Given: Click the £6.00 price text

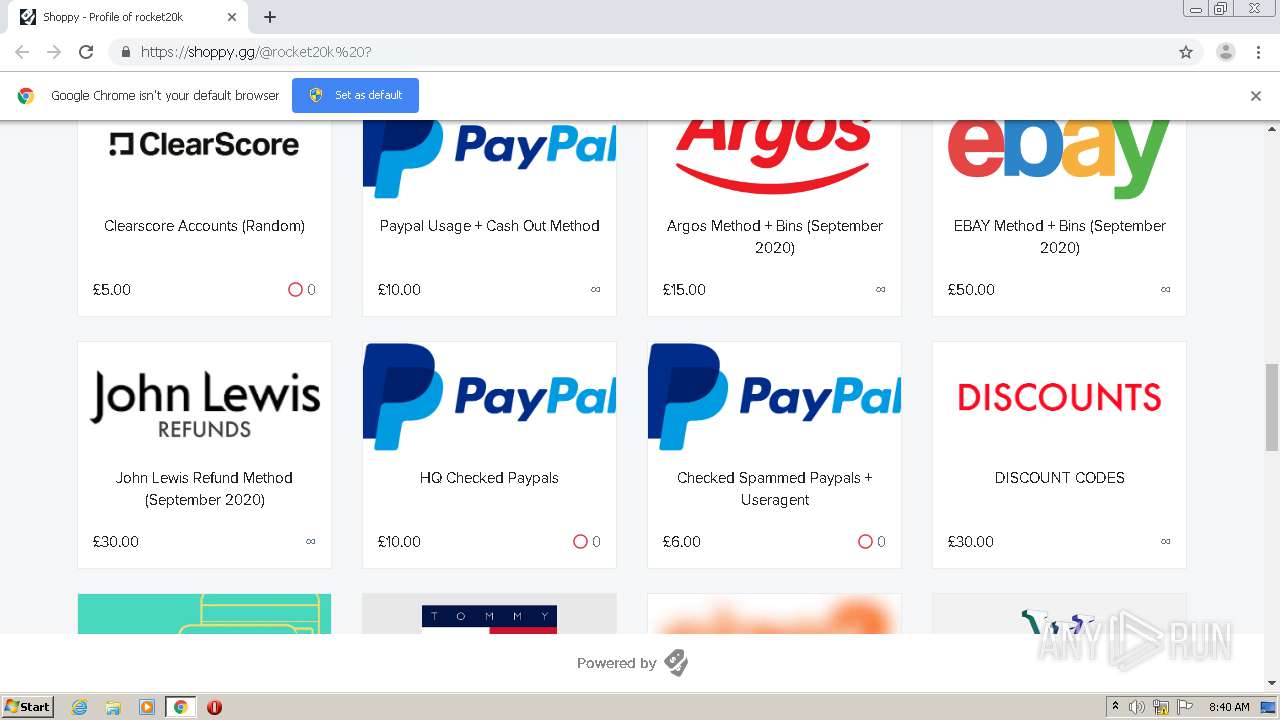Looking at the screenshot, I should [x=681, y=542].
